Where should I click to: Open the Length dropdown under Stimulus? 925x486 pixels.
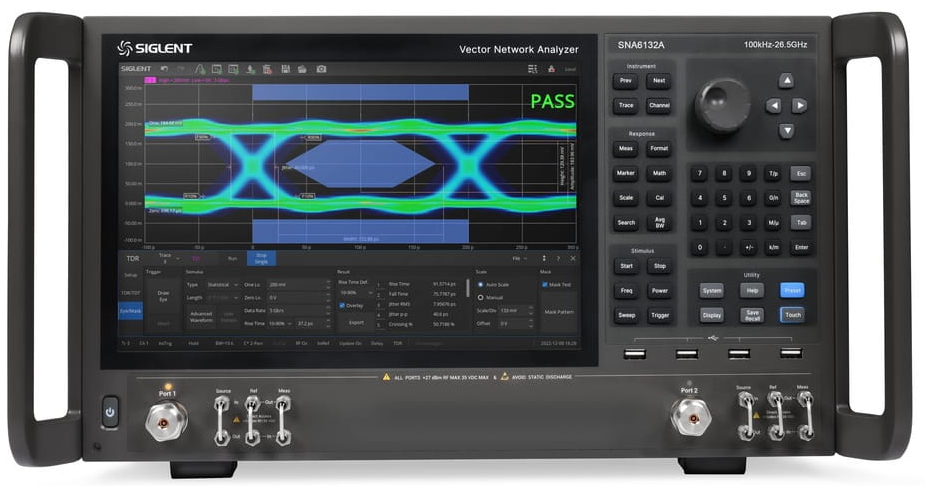(222, 297)
